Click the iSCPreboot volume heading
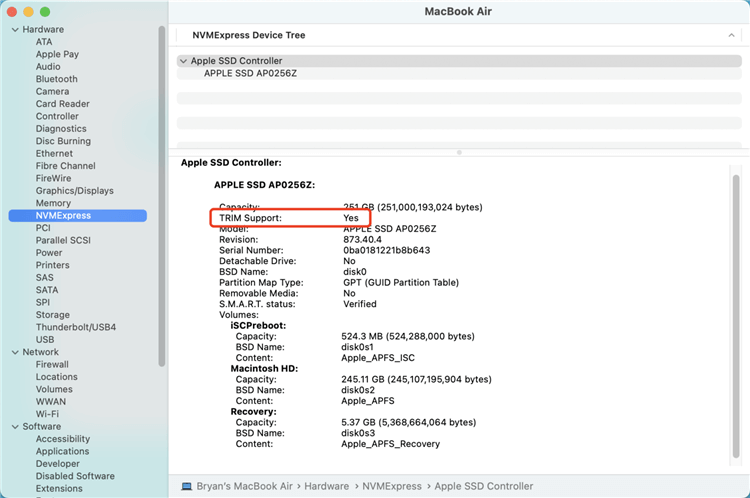750x498 pixels. point(258,326)
